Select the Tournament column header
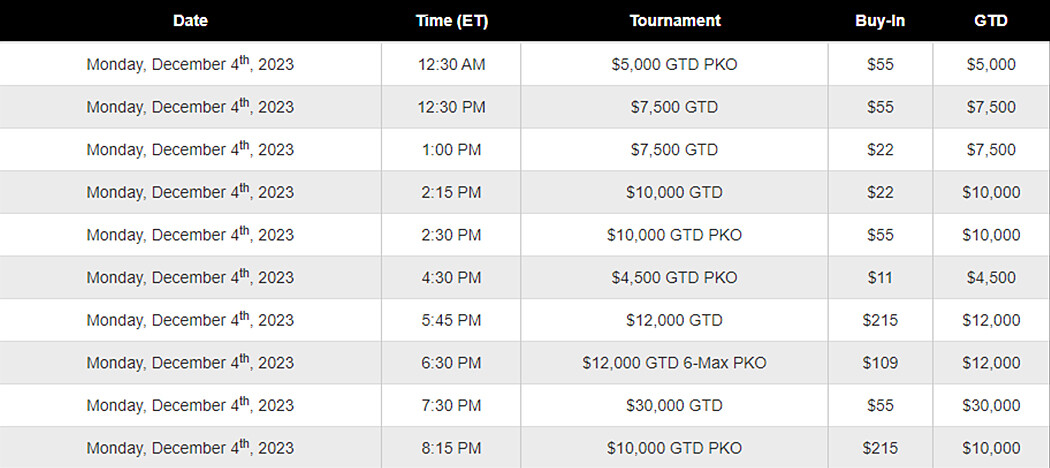This screenshot has width=1050, height=468. 675,21
